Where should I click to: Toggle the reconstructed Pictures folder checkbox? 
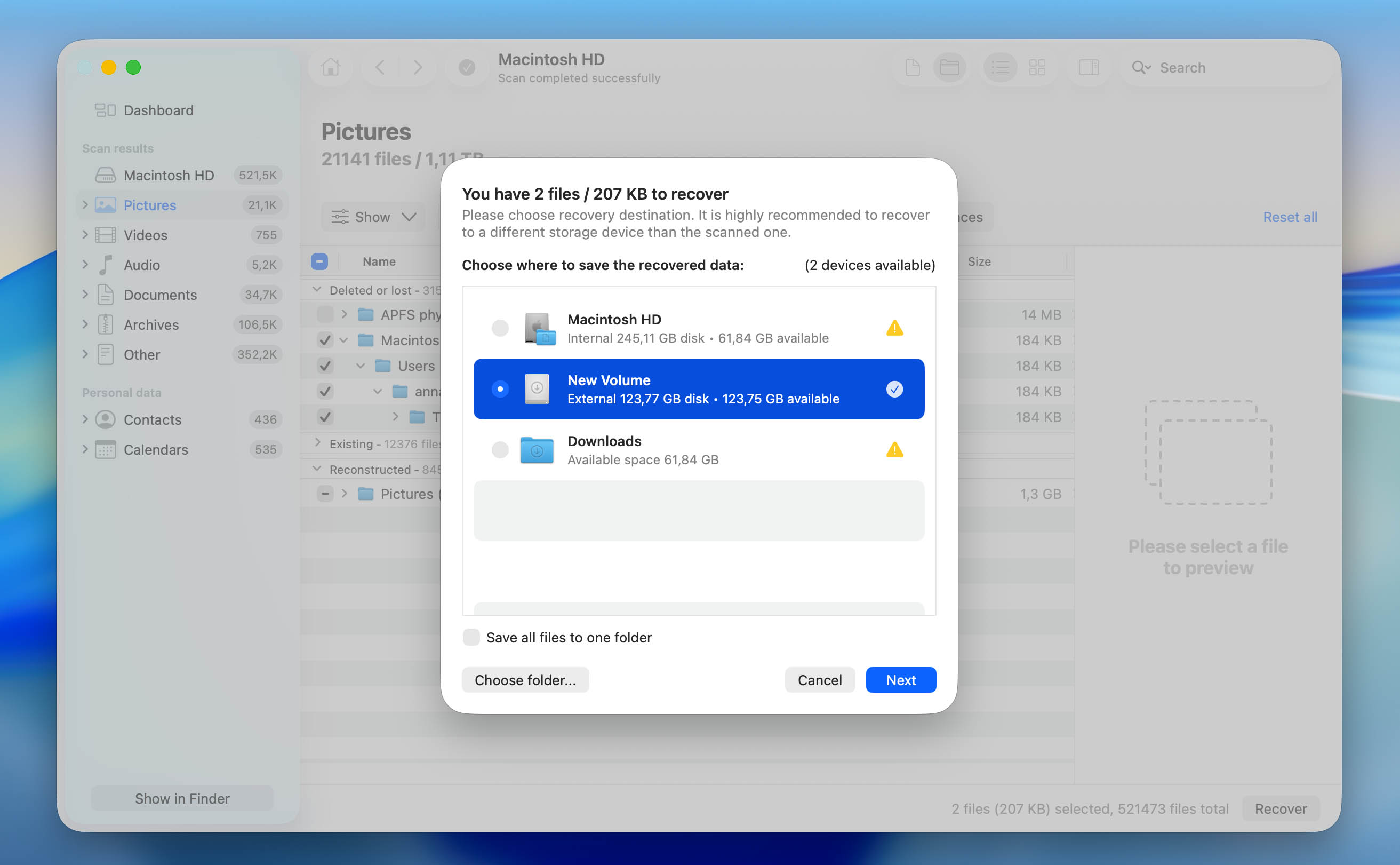tap(325, 493)
